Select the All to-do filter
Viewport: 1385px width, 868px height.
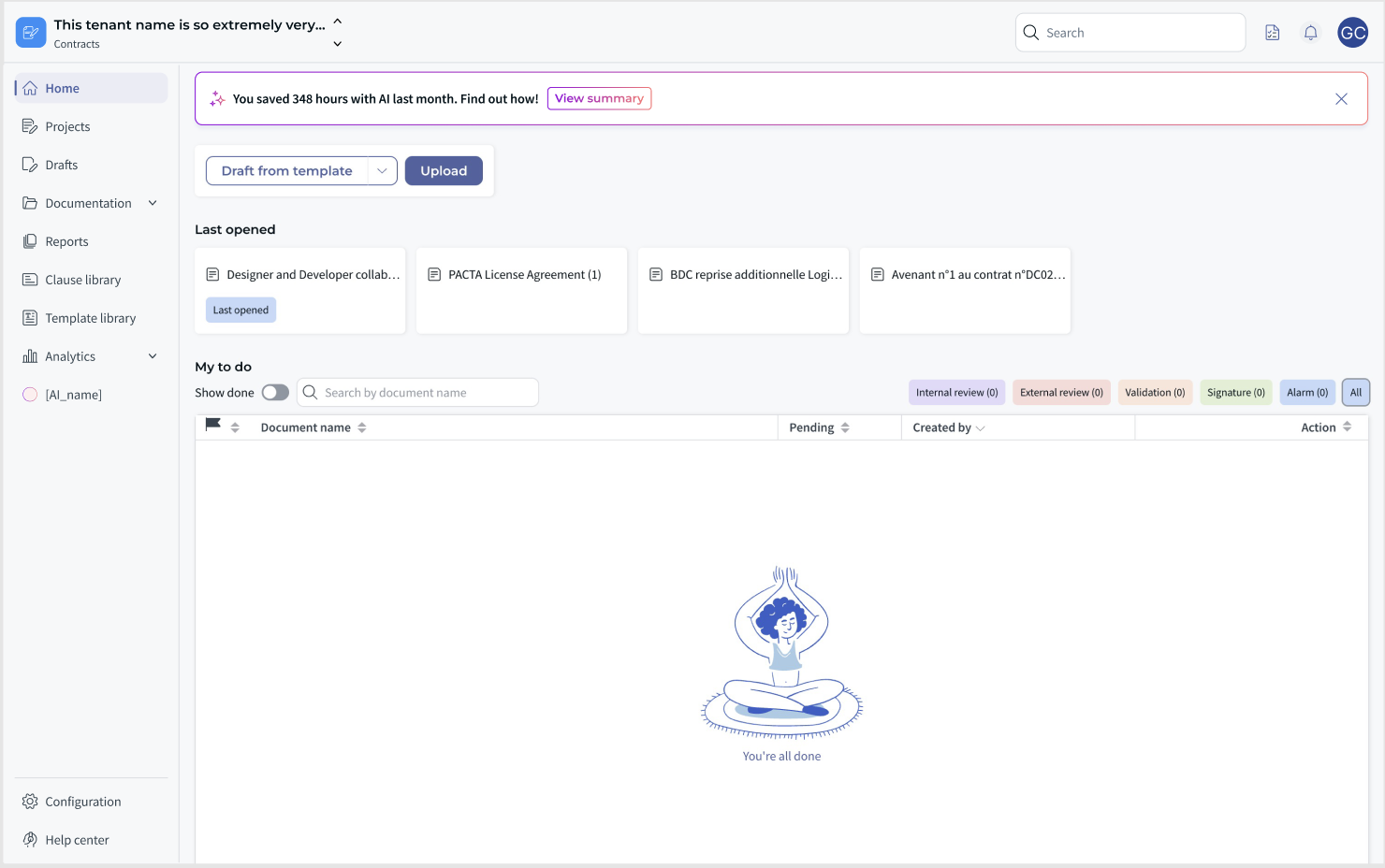[1356, 393]
